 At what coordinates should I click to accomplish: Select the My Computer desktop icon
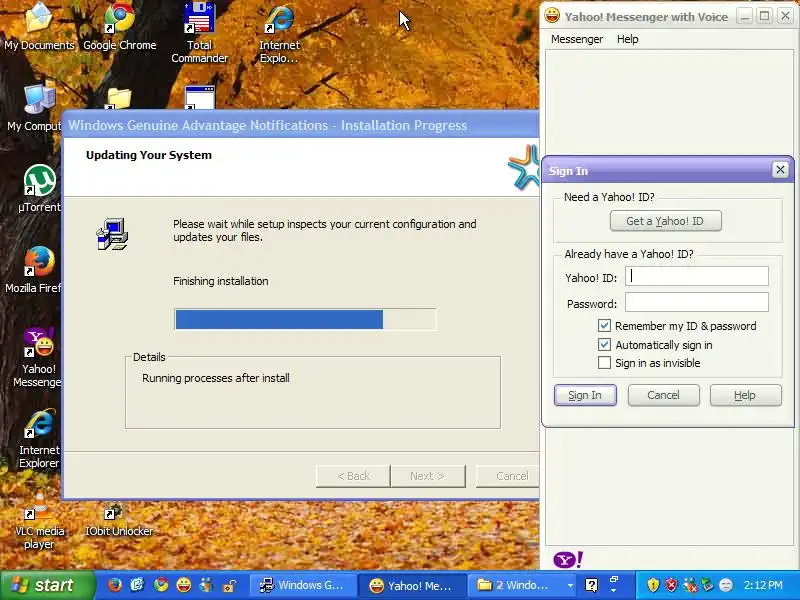click(35, 107)
